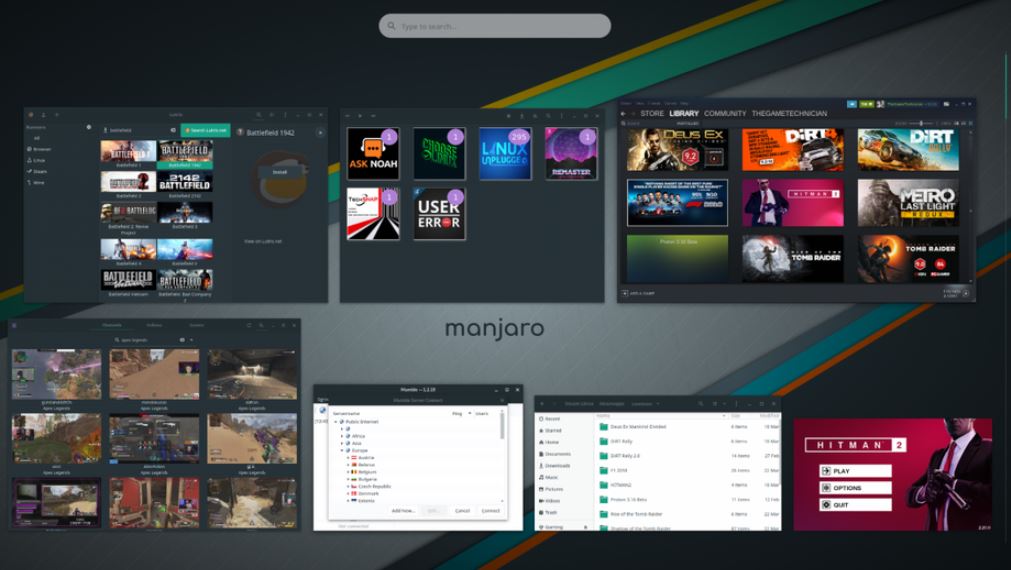Select All runners in Lutris sidebar
This screenshot has height=570, width=1011.
click(37, 138)
